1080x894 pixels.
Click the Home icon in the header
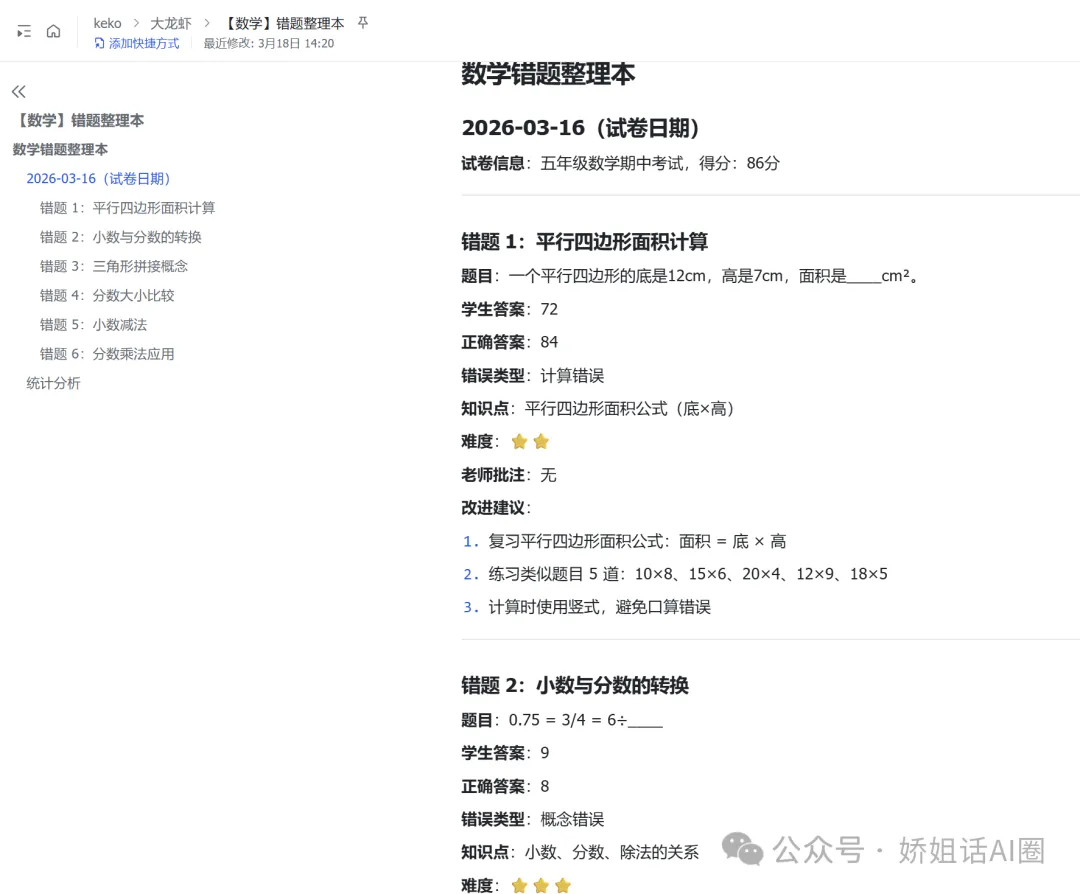pyautogui.click(x=55, y=31)
